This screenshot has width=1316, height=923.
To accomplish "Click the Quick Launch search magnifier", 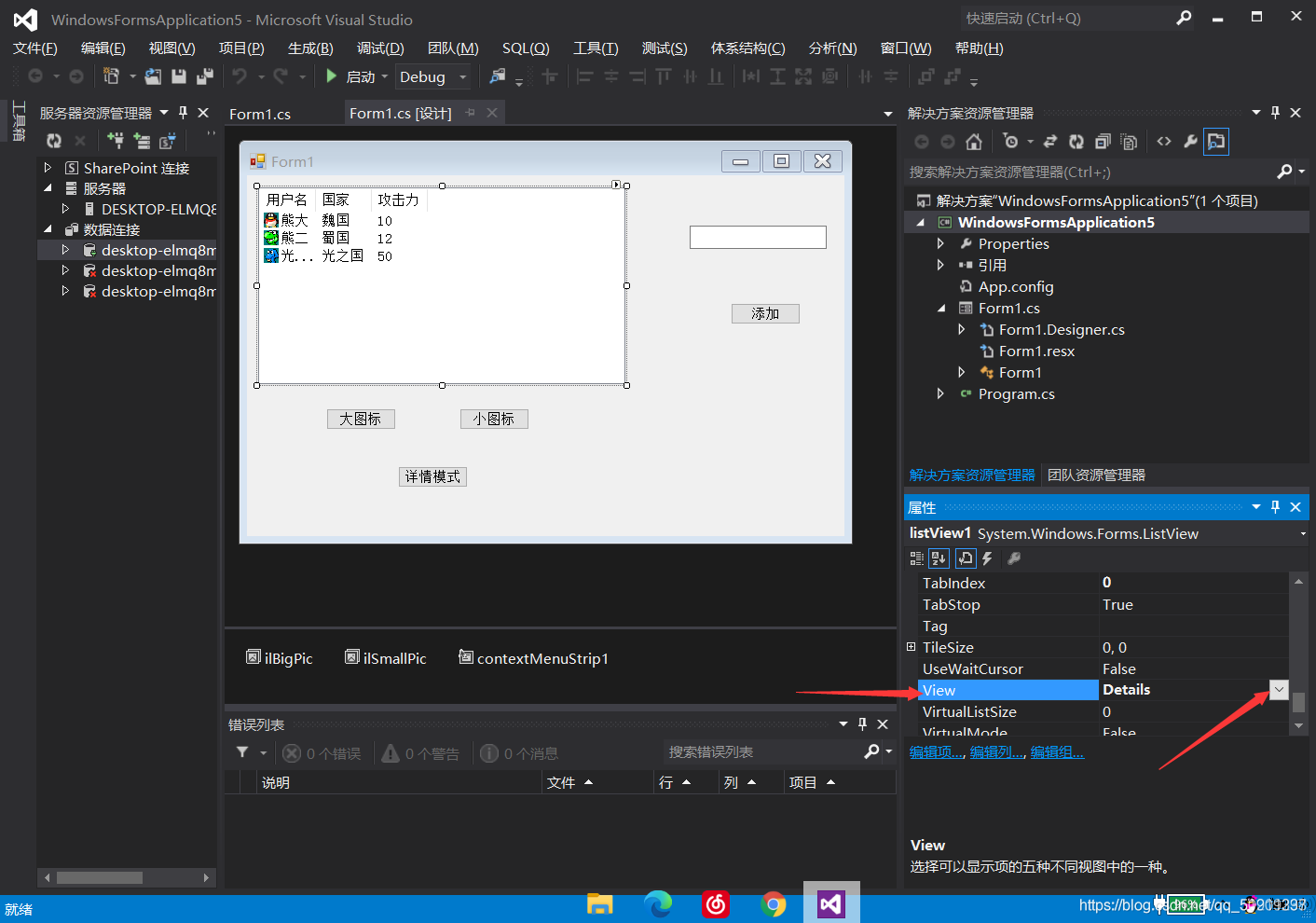I will pyautogui.click(x=1184, y=18).
